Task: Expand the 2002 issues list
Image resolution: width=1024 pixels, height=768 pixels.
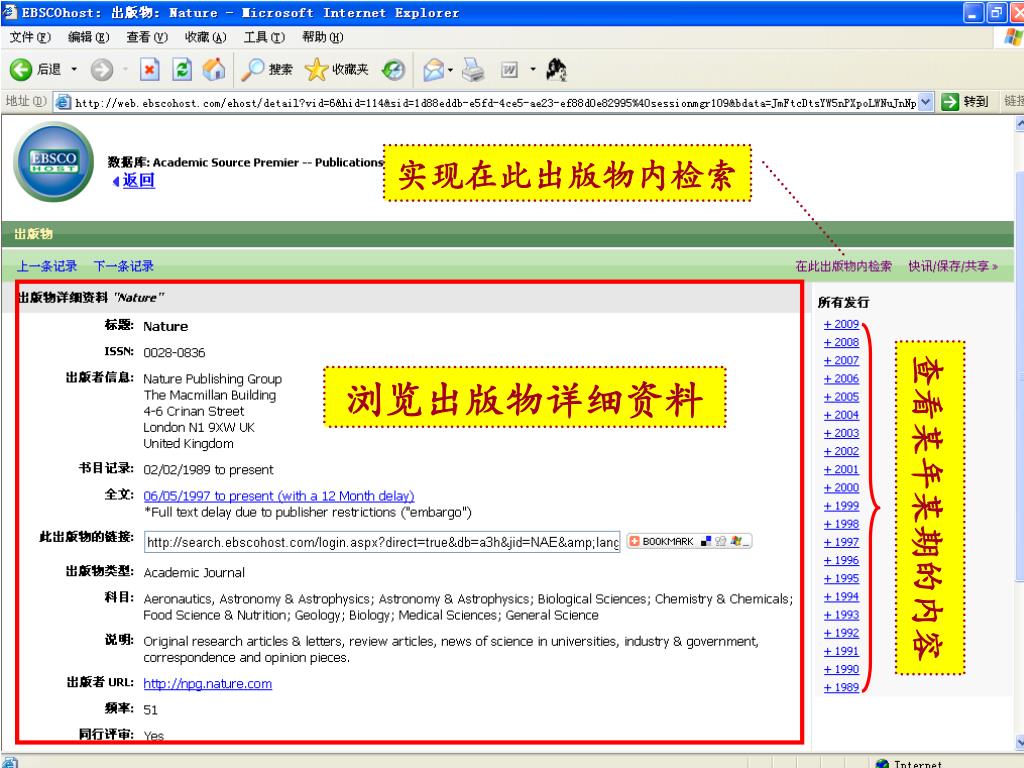Action: [x=841, y=451]
